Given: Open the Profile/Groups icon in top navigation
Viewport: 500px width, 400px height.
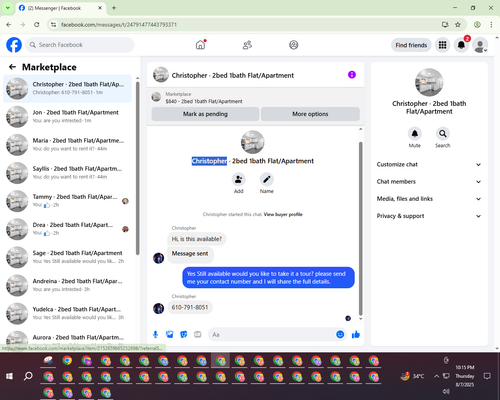Looking at the screenshot, I should coord(294,45).
